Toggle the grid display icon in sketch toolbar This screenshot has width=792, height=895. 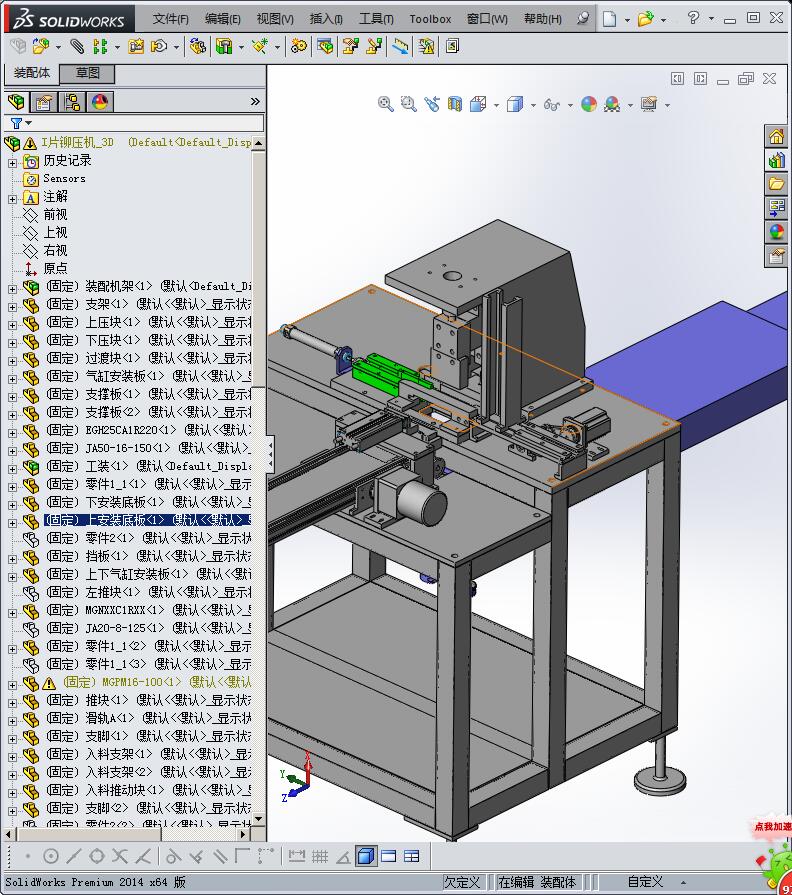click(320, 856)
